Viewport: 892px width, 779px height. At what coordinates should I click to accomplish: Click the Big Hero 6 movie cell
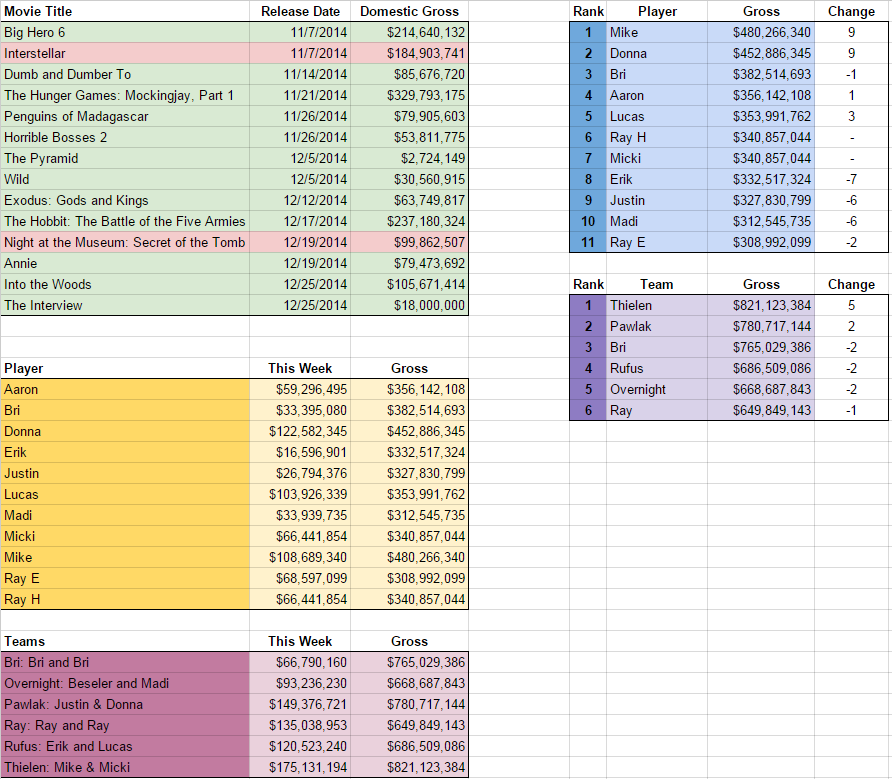pos(125,32)
